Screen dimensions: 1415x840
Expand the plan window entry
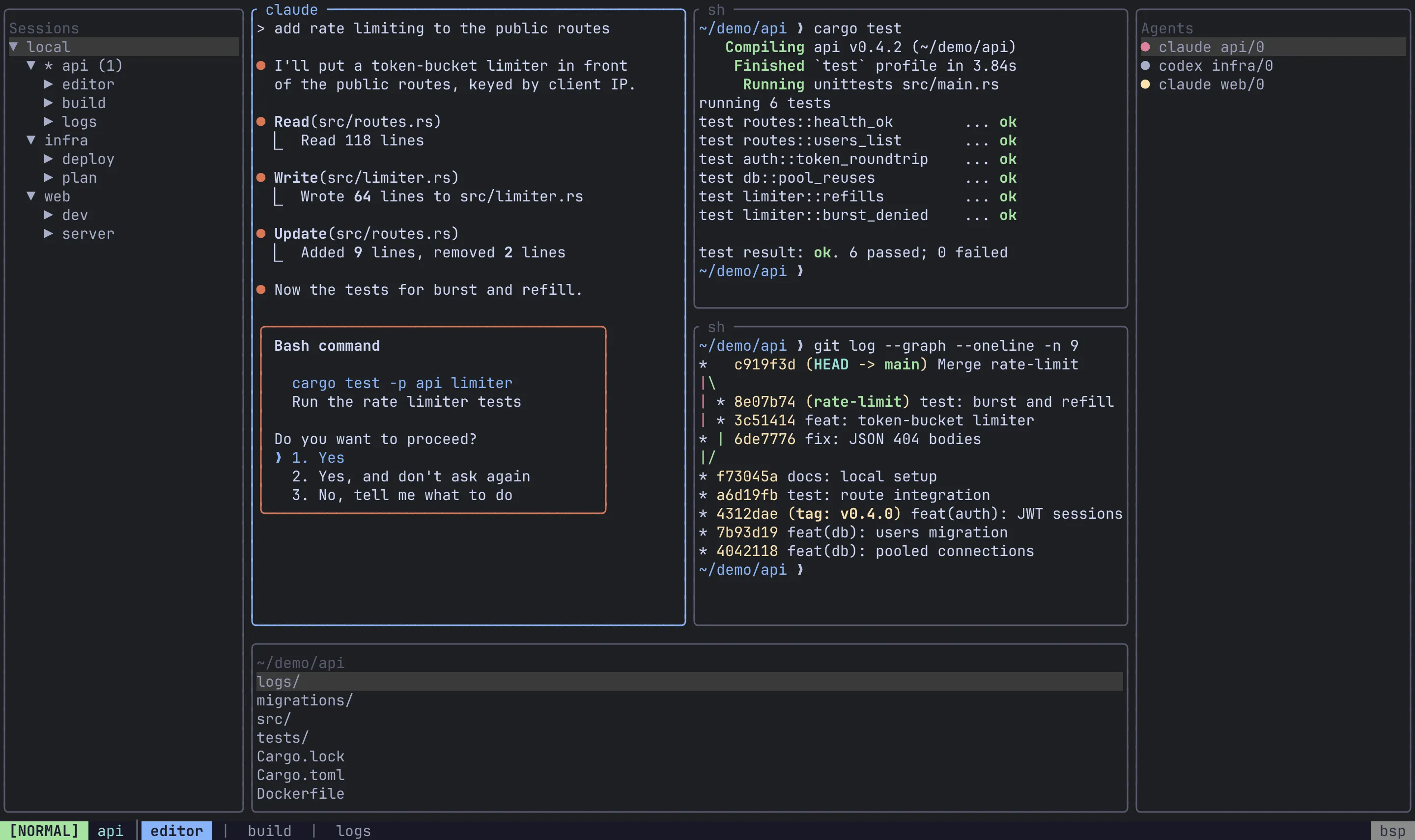49,178
